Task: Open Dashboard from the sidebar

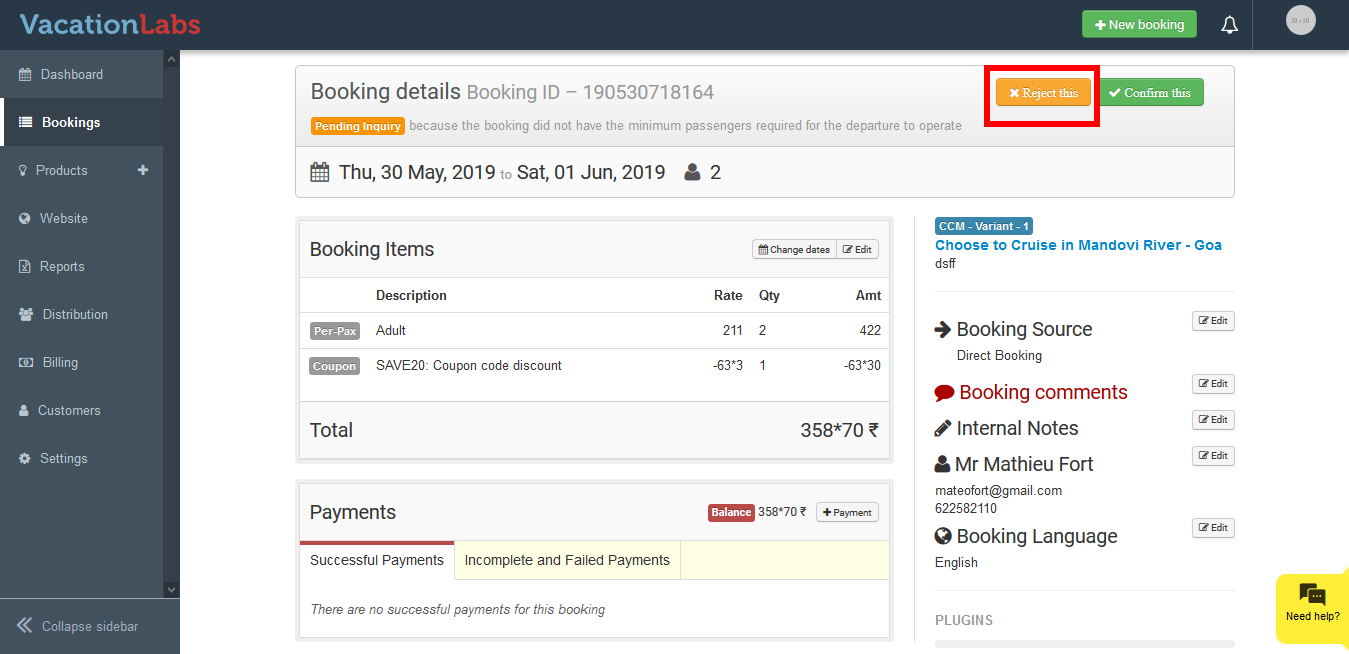Action: click(x=71, y=74)
